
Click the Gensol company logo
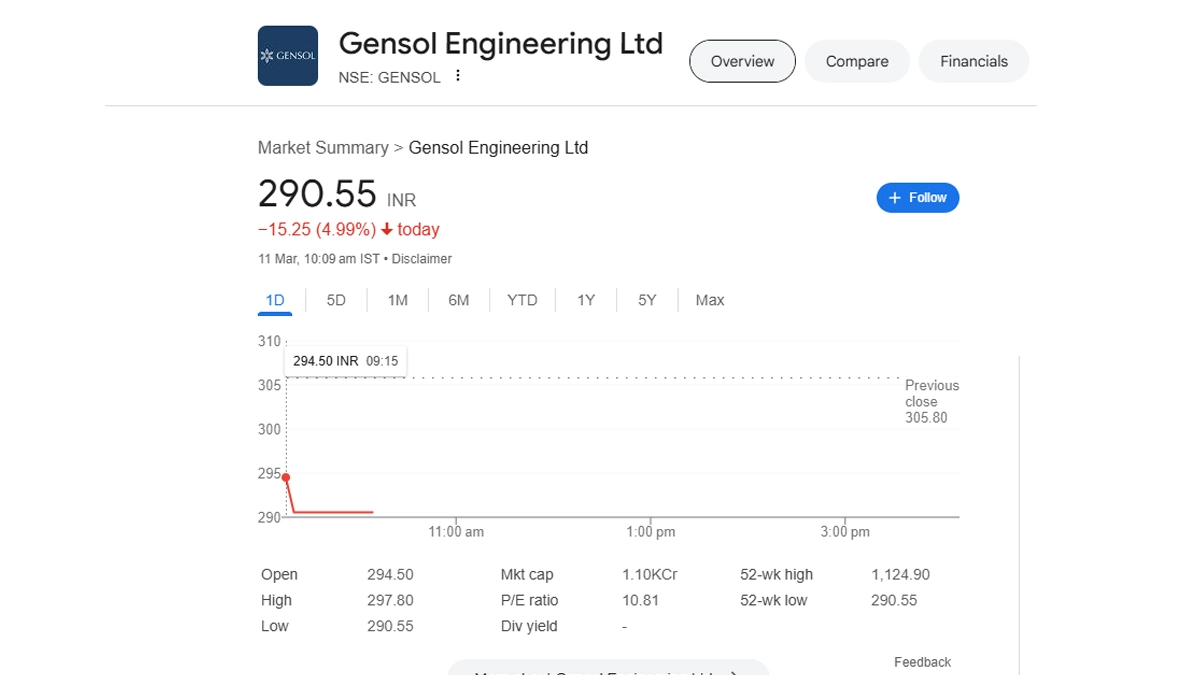[x=288, y=56]
